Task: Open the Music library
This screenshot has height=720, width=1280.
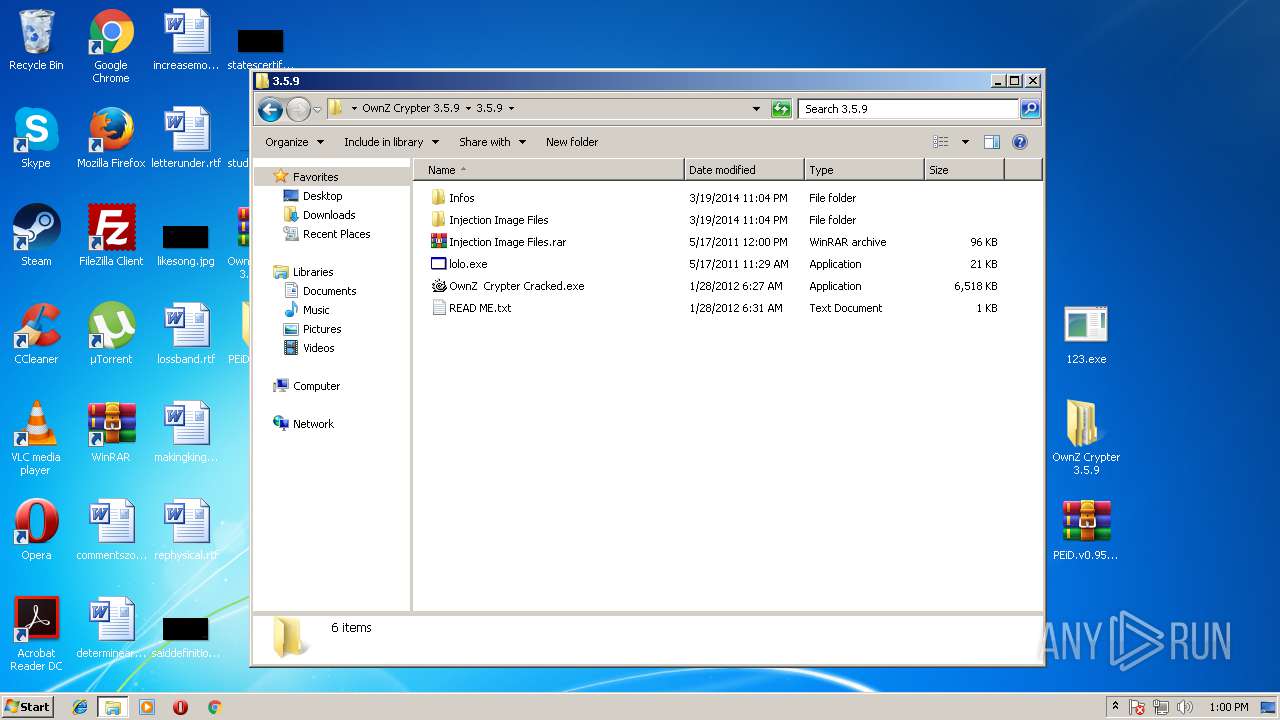Action: point(316,310)
